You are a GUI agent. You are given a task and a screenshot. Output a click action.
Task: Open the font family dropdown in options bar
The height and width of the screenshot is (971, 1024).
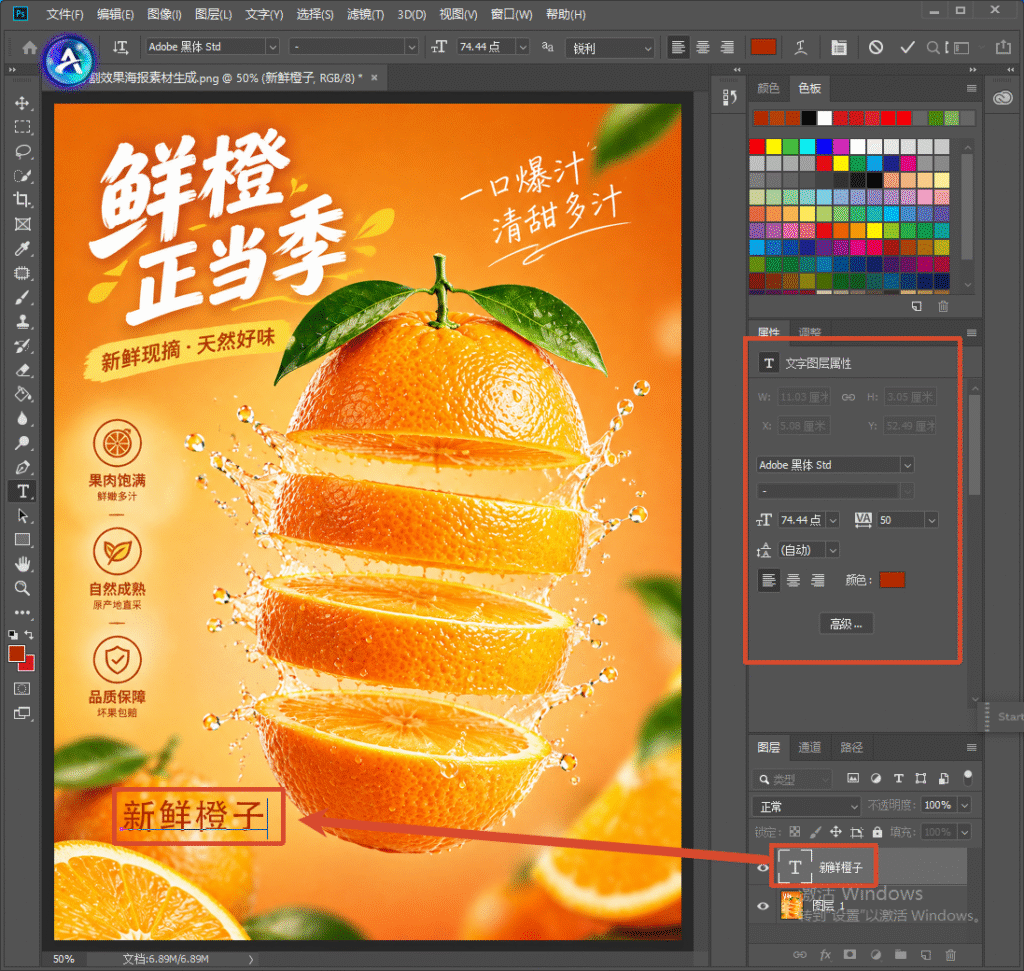(272, 46)
